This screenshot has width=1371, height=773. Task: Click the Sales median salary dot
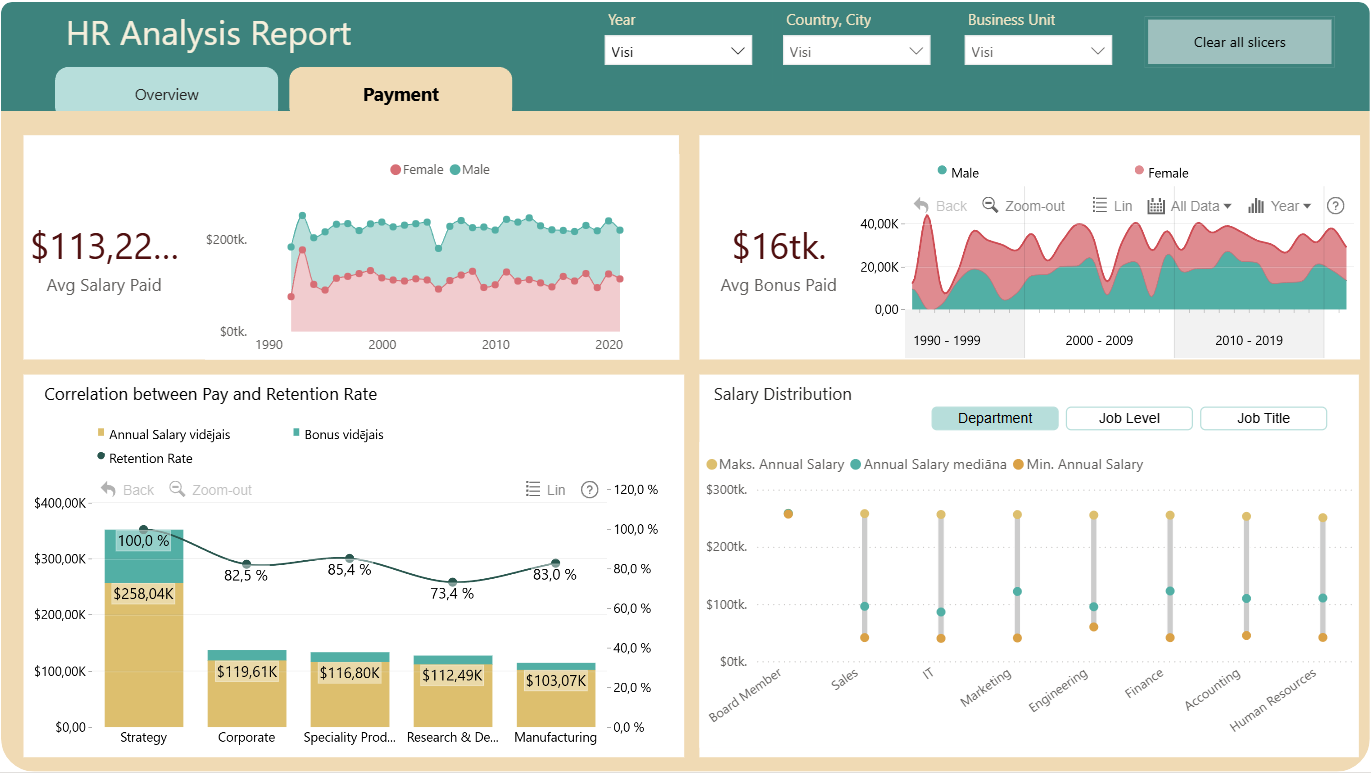tap(864, 606)
